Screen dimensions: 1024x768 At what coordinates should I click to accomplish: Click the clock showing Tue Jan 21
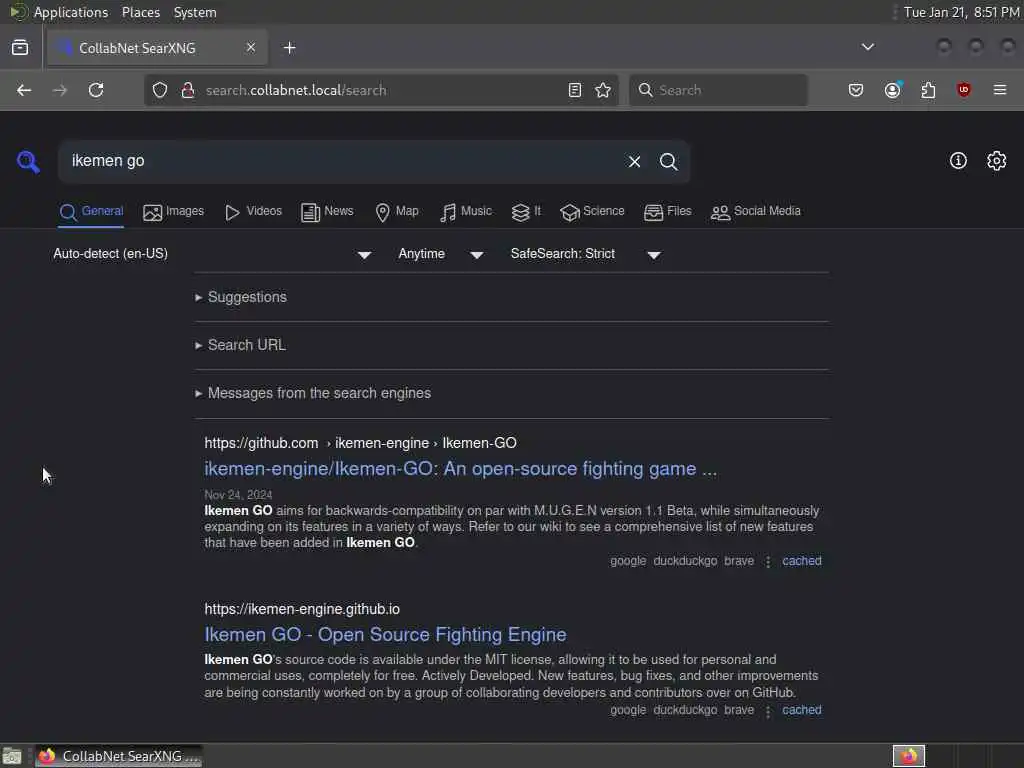tap(961, 12)
